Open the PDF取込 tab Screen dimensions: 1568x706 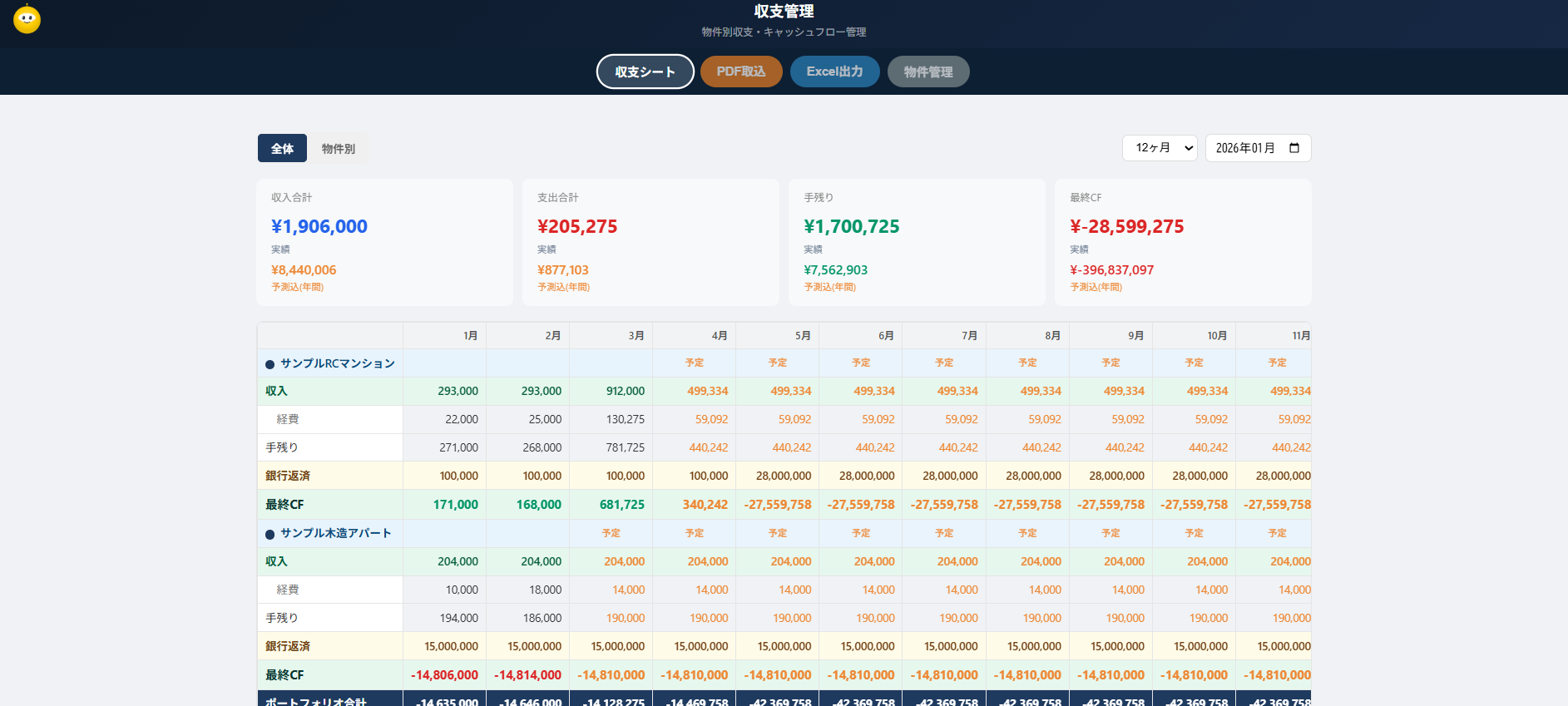[741, 72]
